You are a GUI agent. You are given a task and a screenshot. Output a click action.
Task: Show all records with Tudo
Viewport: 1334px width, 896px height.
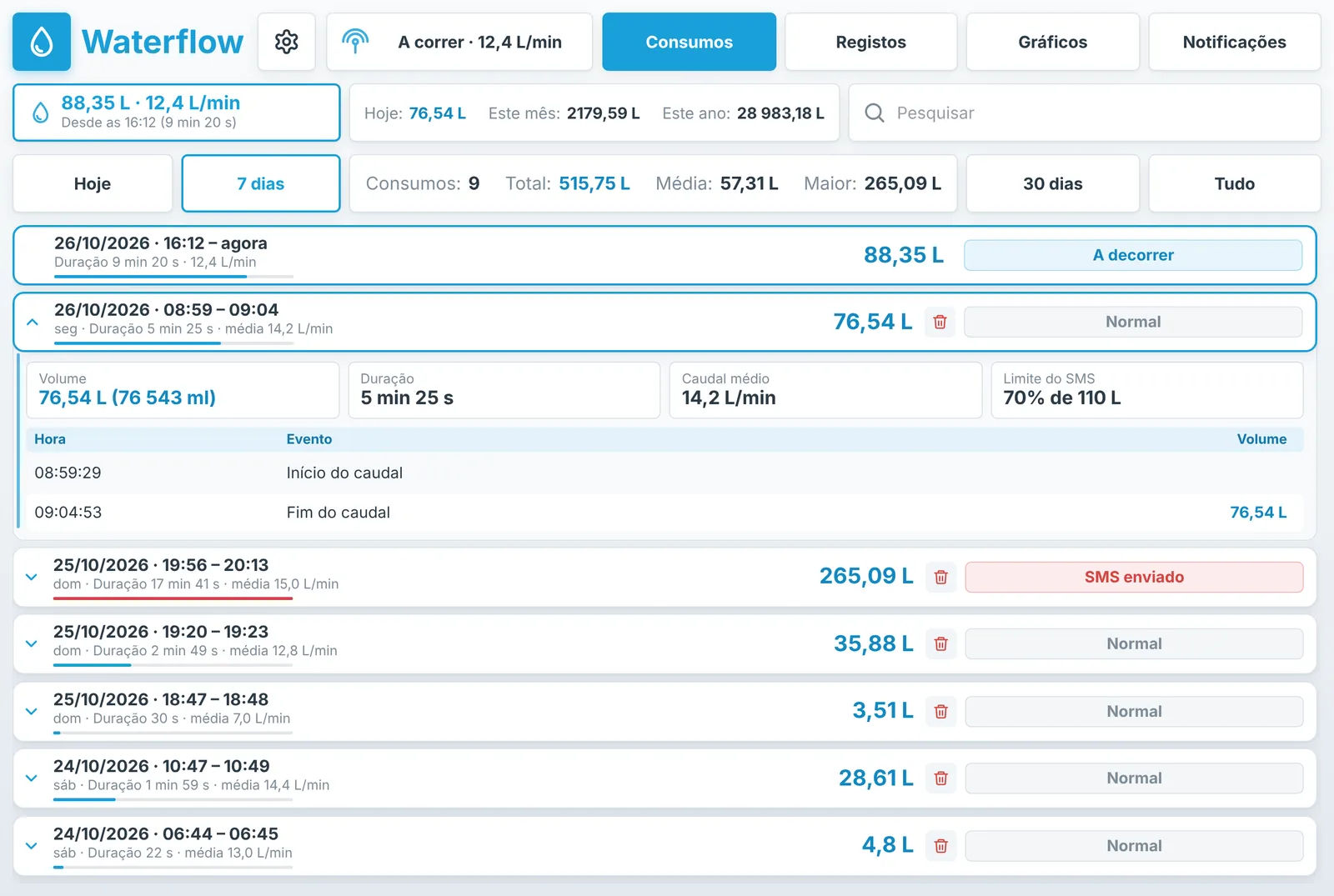pos(1235,183)
